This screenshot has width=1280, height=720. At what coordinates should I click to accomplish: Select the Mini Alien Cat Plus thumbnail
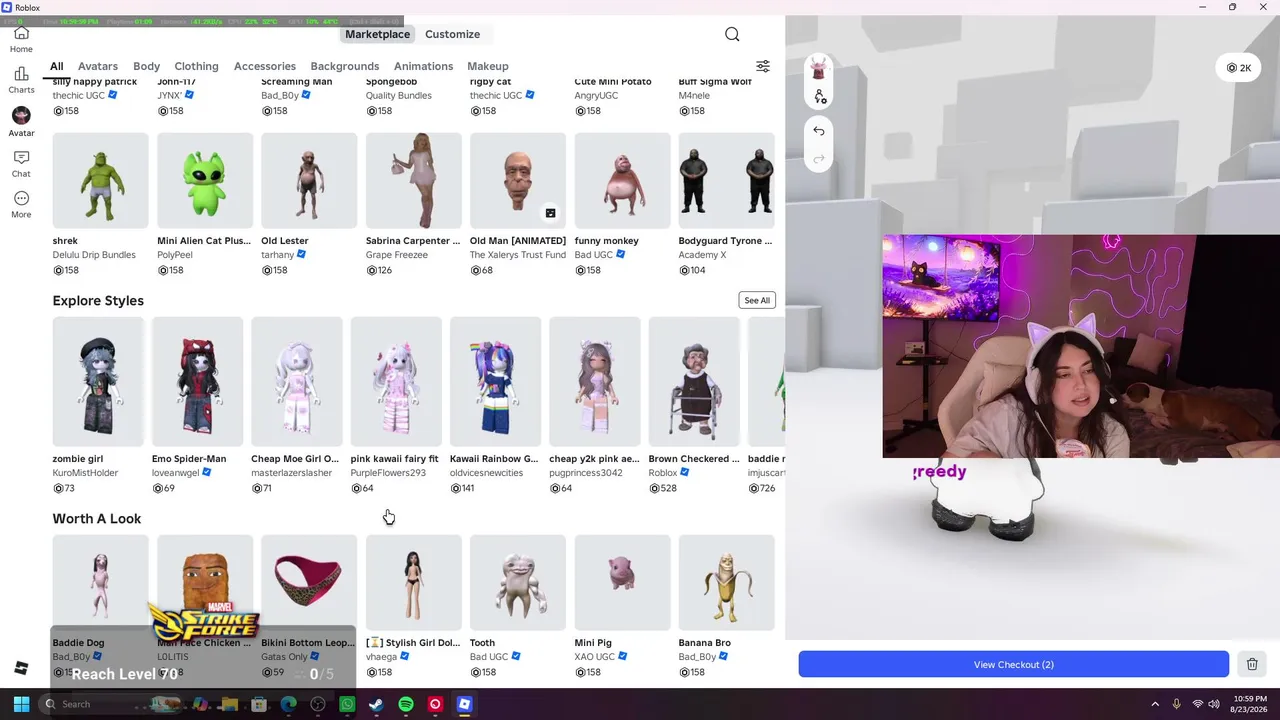click(205, 180)
